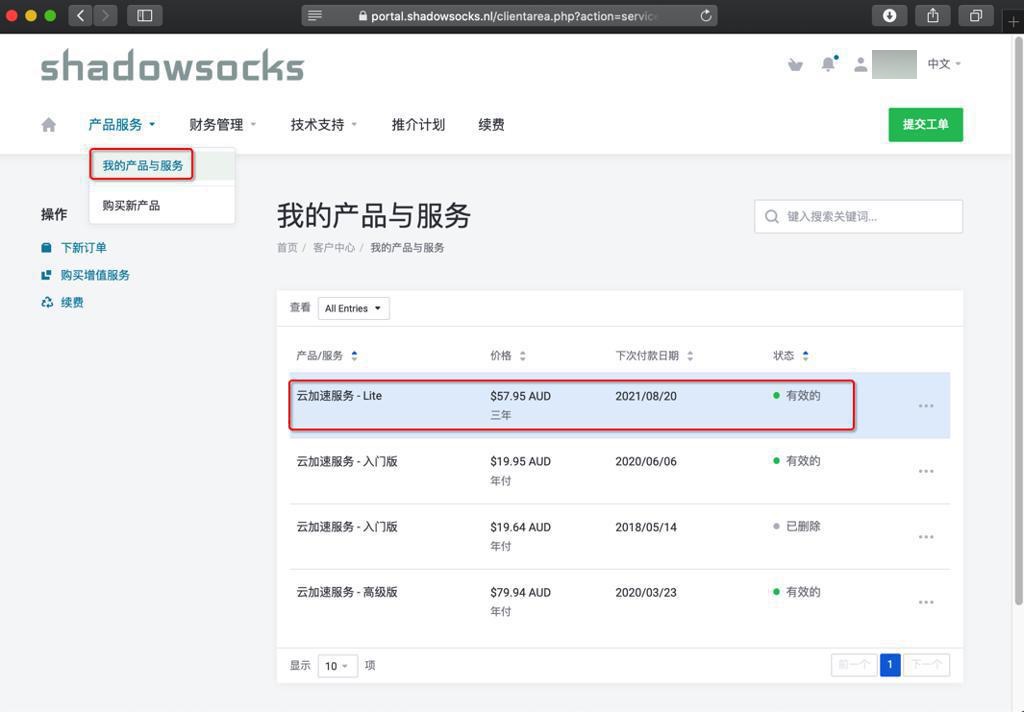Open the notifications bell icon
Image resolution: width=1024 pixels, height=712 pixels.
click(x=829, y=63)
